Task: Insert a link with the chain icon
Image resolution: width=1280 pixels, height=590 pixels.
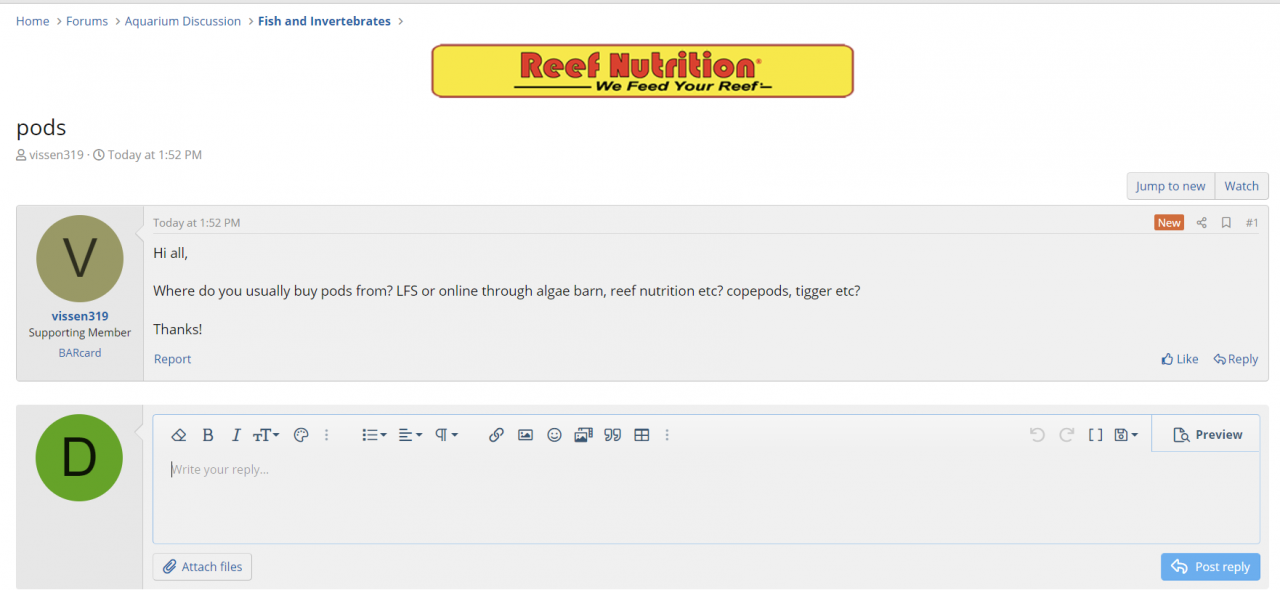Action: pos(496,435)
